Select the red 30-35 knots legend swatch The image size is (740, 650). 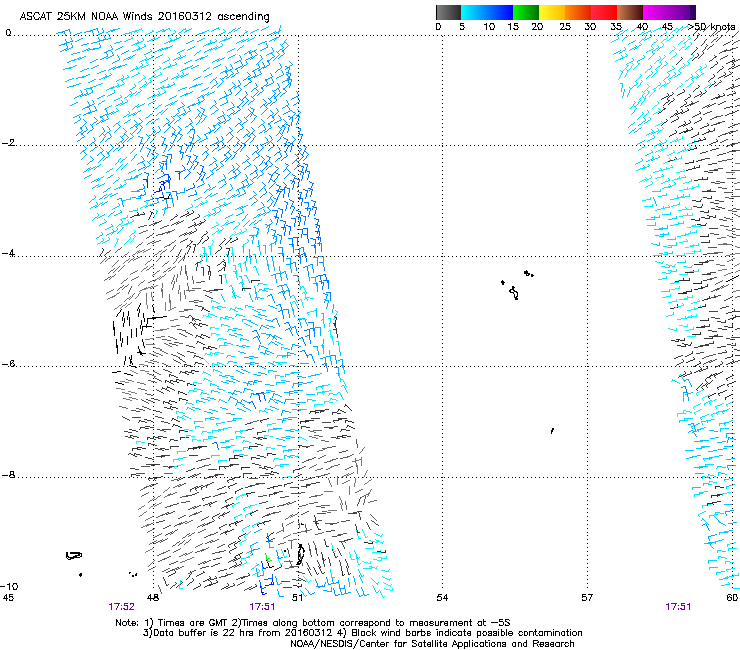[604, 12]
